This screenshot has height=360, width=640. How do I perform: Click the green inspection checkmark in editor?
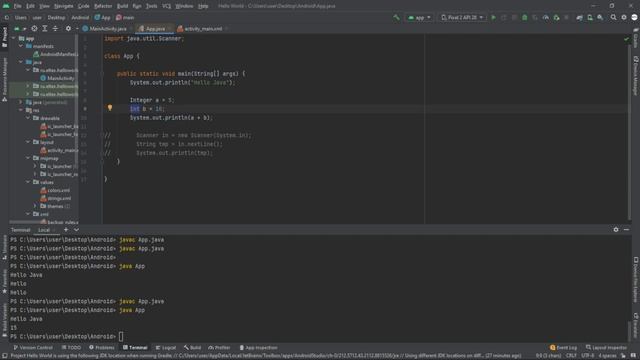(x=627, y=39)
